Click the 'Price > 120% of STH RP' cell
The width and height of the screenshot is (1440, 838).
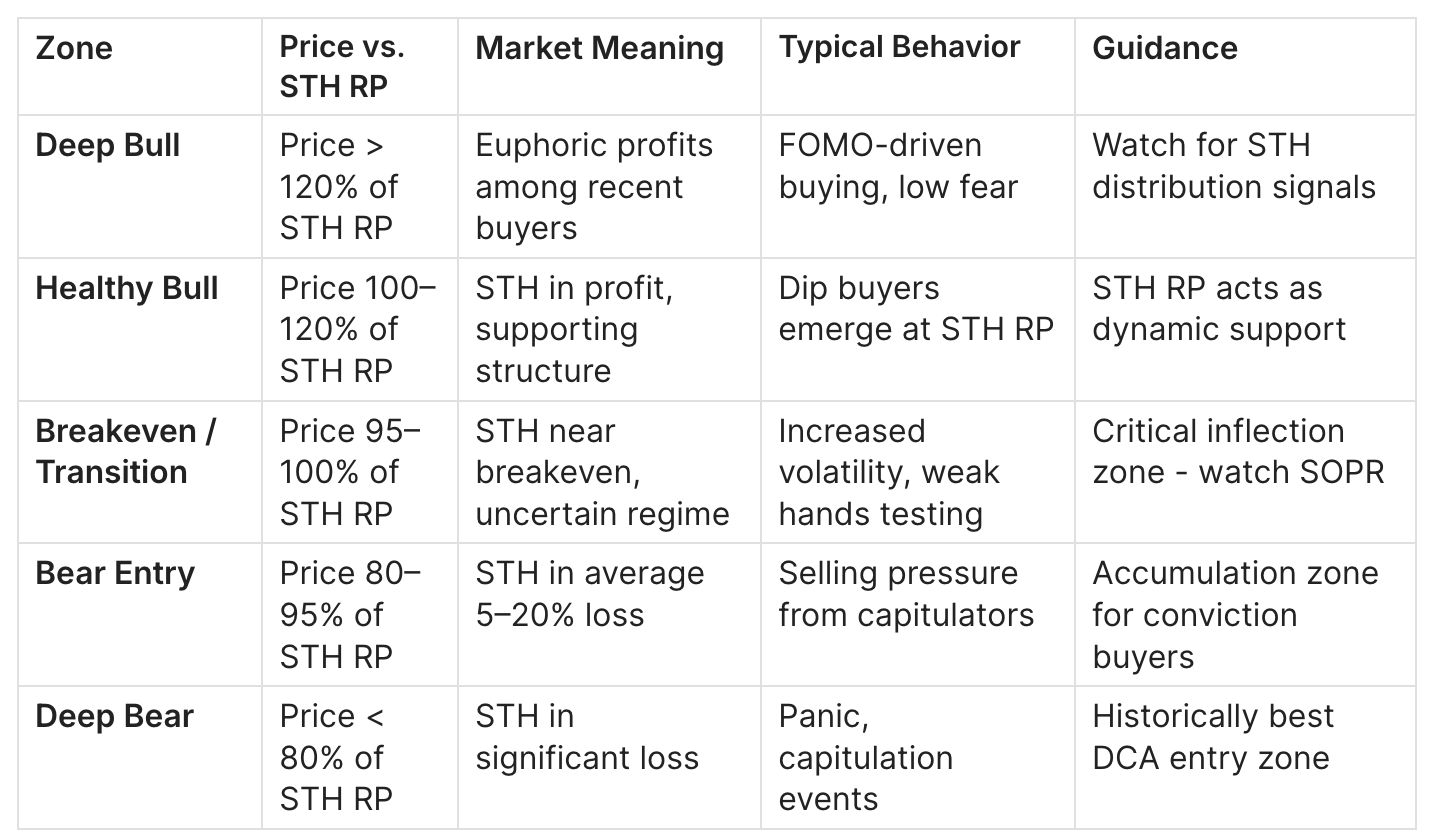339,187
